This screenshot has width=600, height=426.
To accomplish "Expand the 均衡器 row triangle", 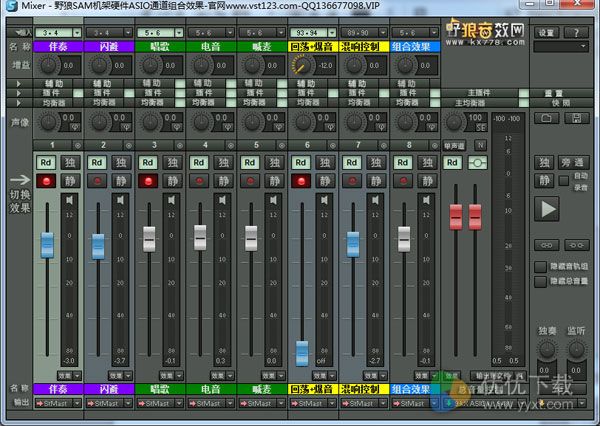I will (18, 103).
